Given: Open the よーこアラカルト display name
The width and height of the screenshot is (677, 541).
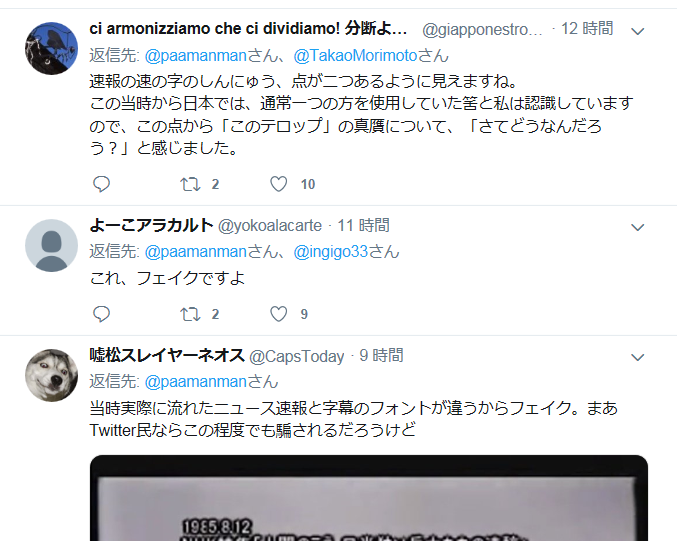Looking at the screenshot, I should [151, 225].
